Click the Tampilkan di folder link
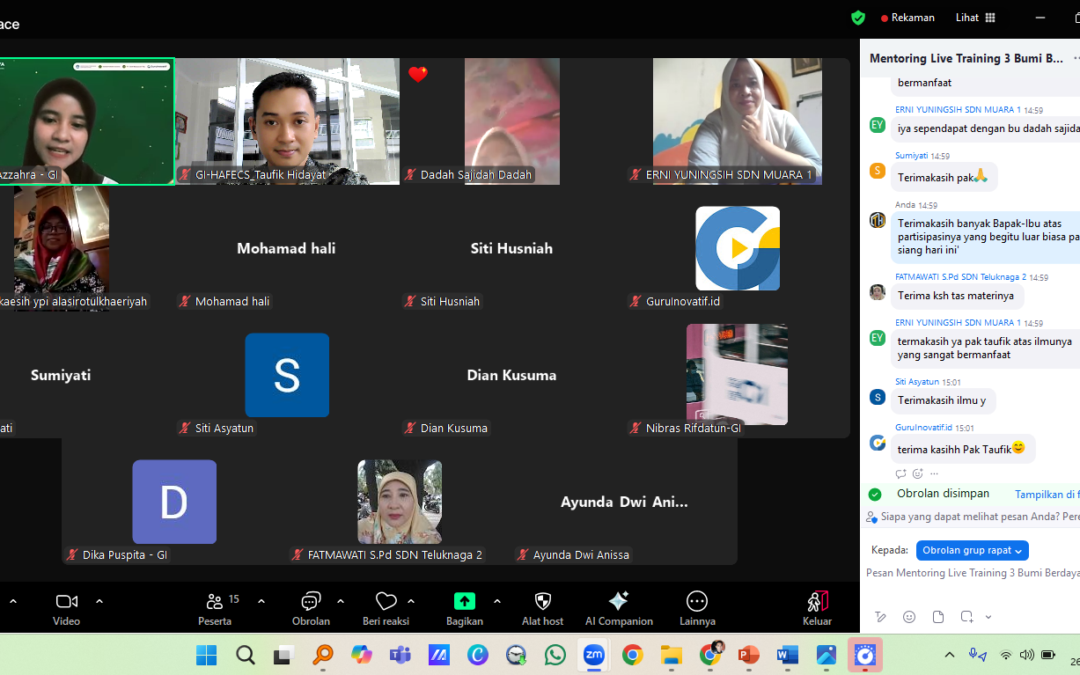The width and height of the screenshot is (1080, 675). point(1047,495)
